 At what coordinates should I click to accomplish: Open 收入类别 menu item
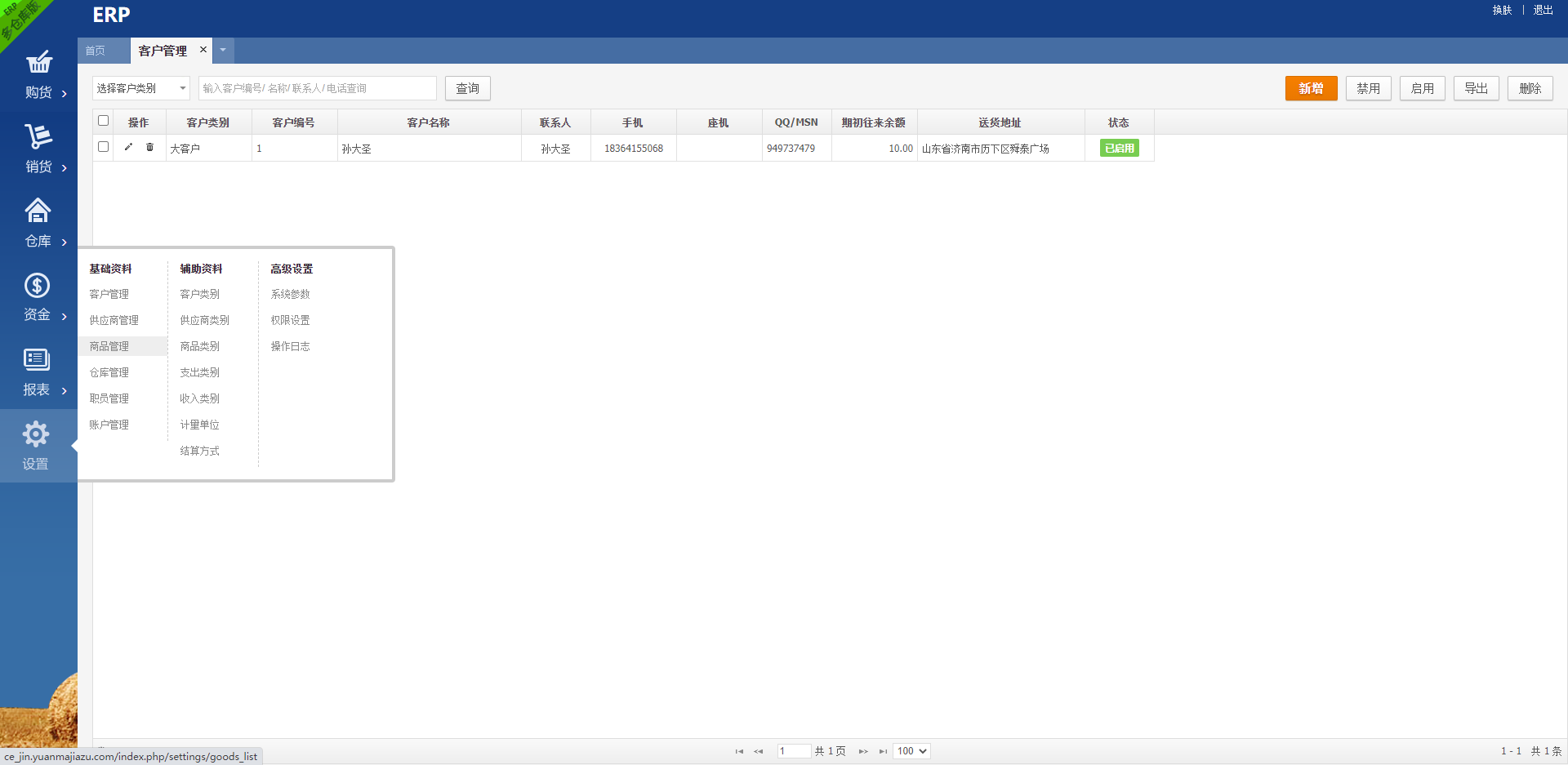pos(200,398)
